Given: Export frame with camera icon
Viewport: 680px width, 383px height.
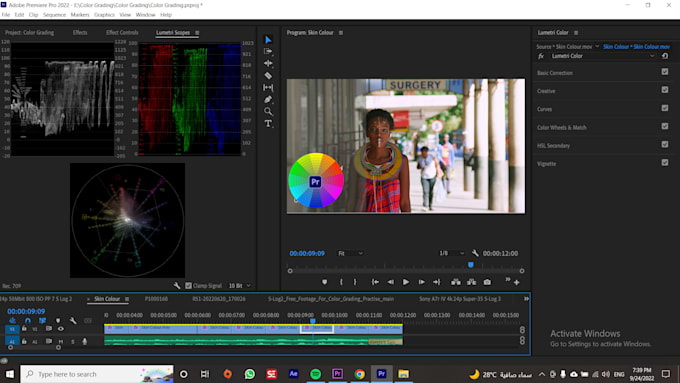Looking at the screenshot, I should [487, 282].
